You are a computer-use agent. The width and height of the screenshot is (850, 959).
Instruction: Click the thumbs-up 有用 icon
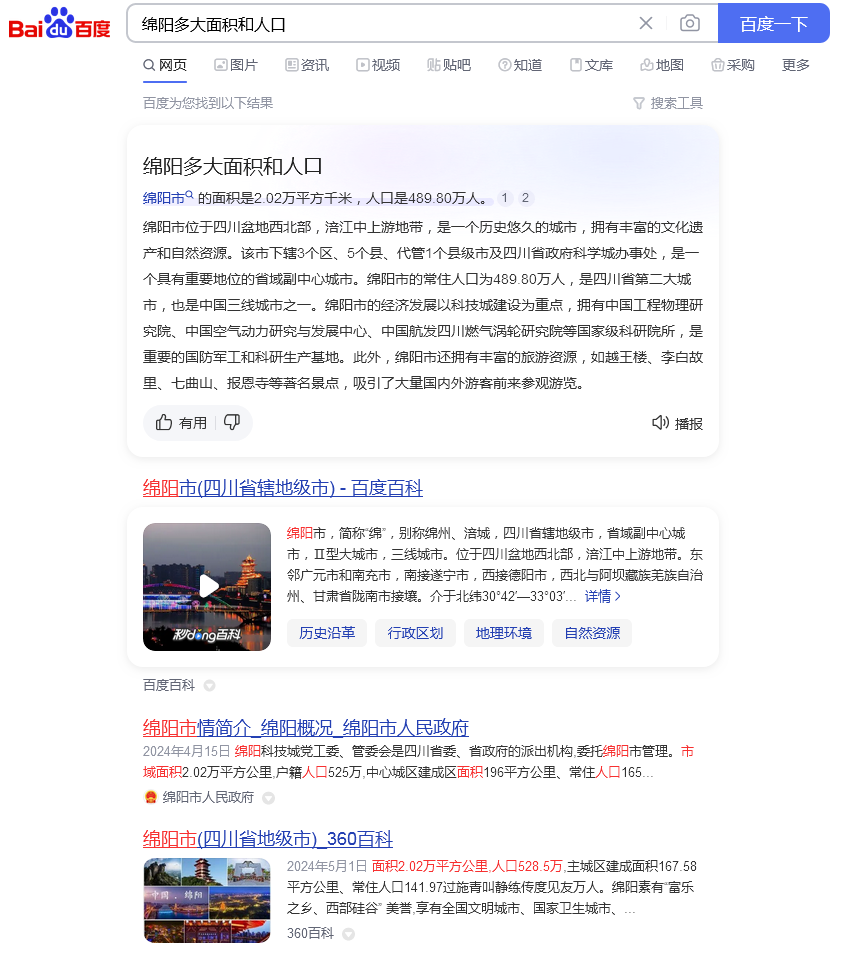click(x=164, y=422)
